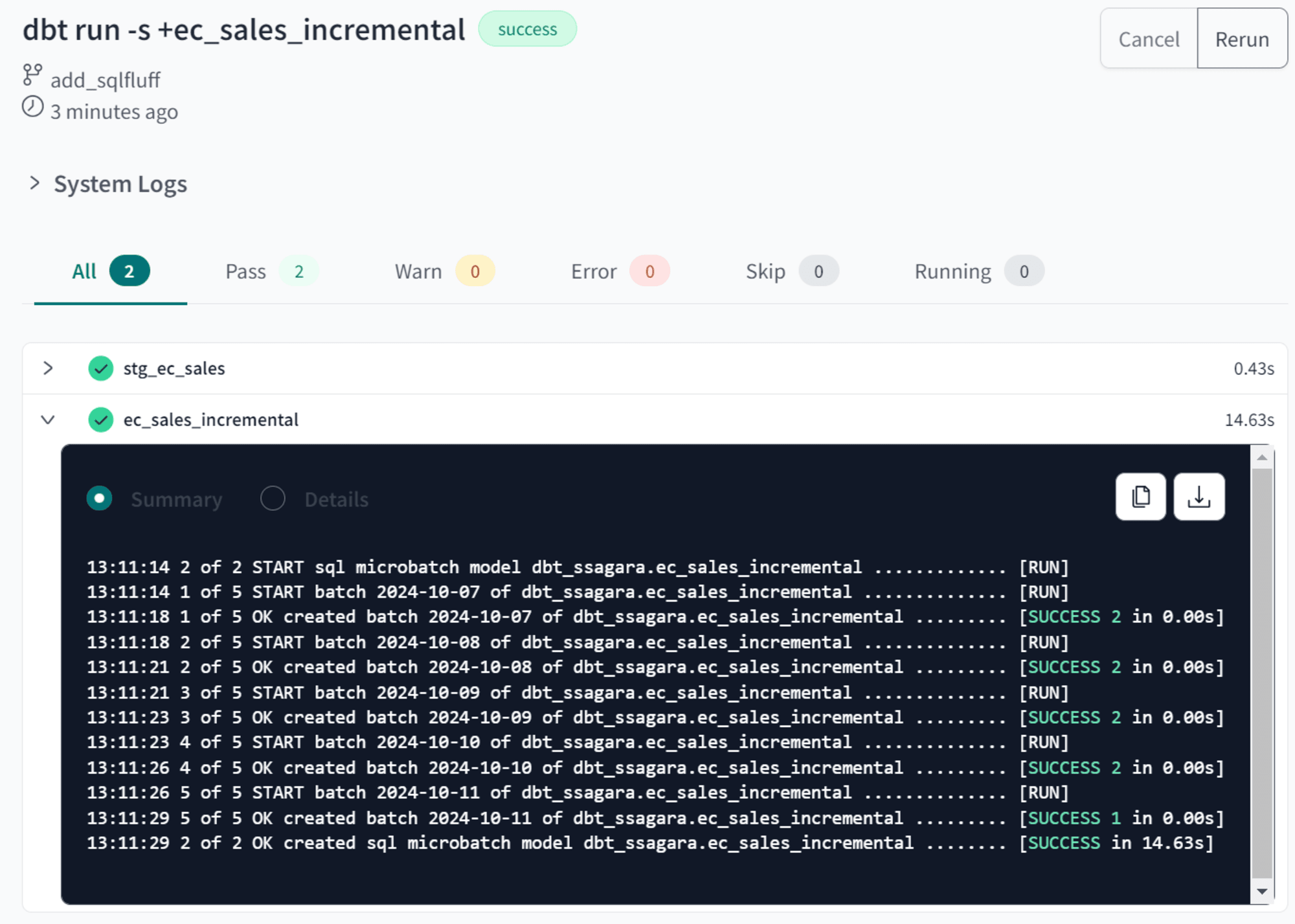This screenshot has height=924, width=1295.
Task: Click the START sql microbatch model log line
Action: pos(578,567)
